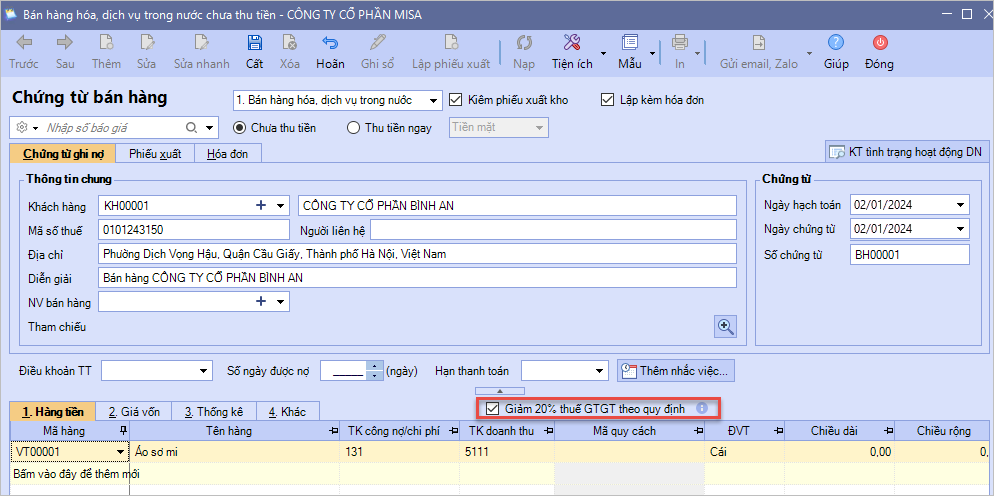The height and width of the screenshot is (496, 994).
Task: Expand the Ngày hạch toán date dropdown
Action: pos(960,205)
